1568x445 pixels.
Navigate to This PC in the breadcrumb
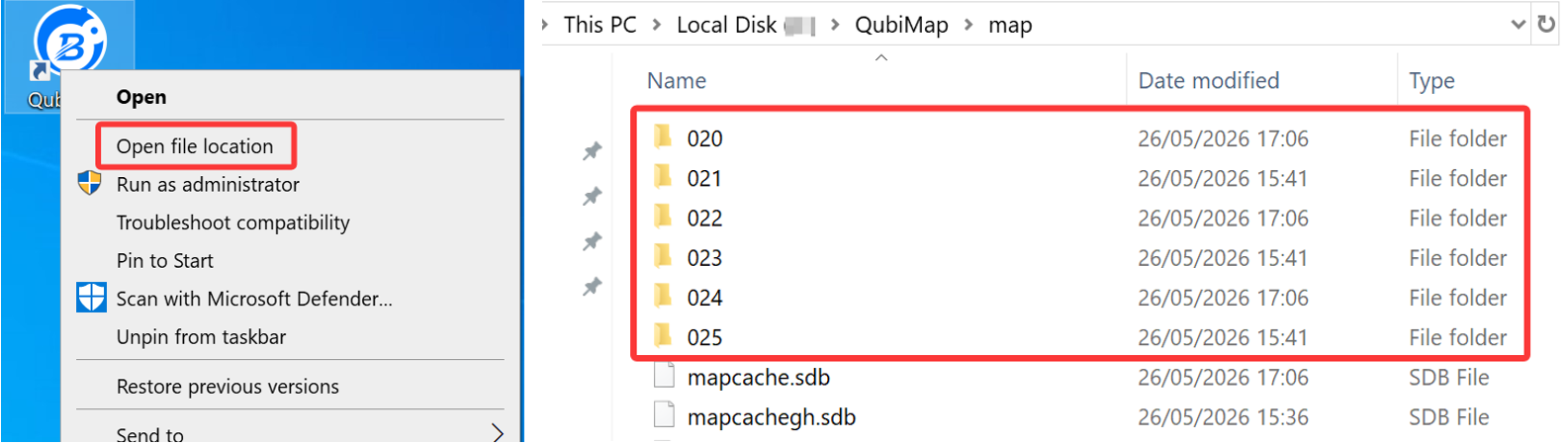click(x=600, y=25)
